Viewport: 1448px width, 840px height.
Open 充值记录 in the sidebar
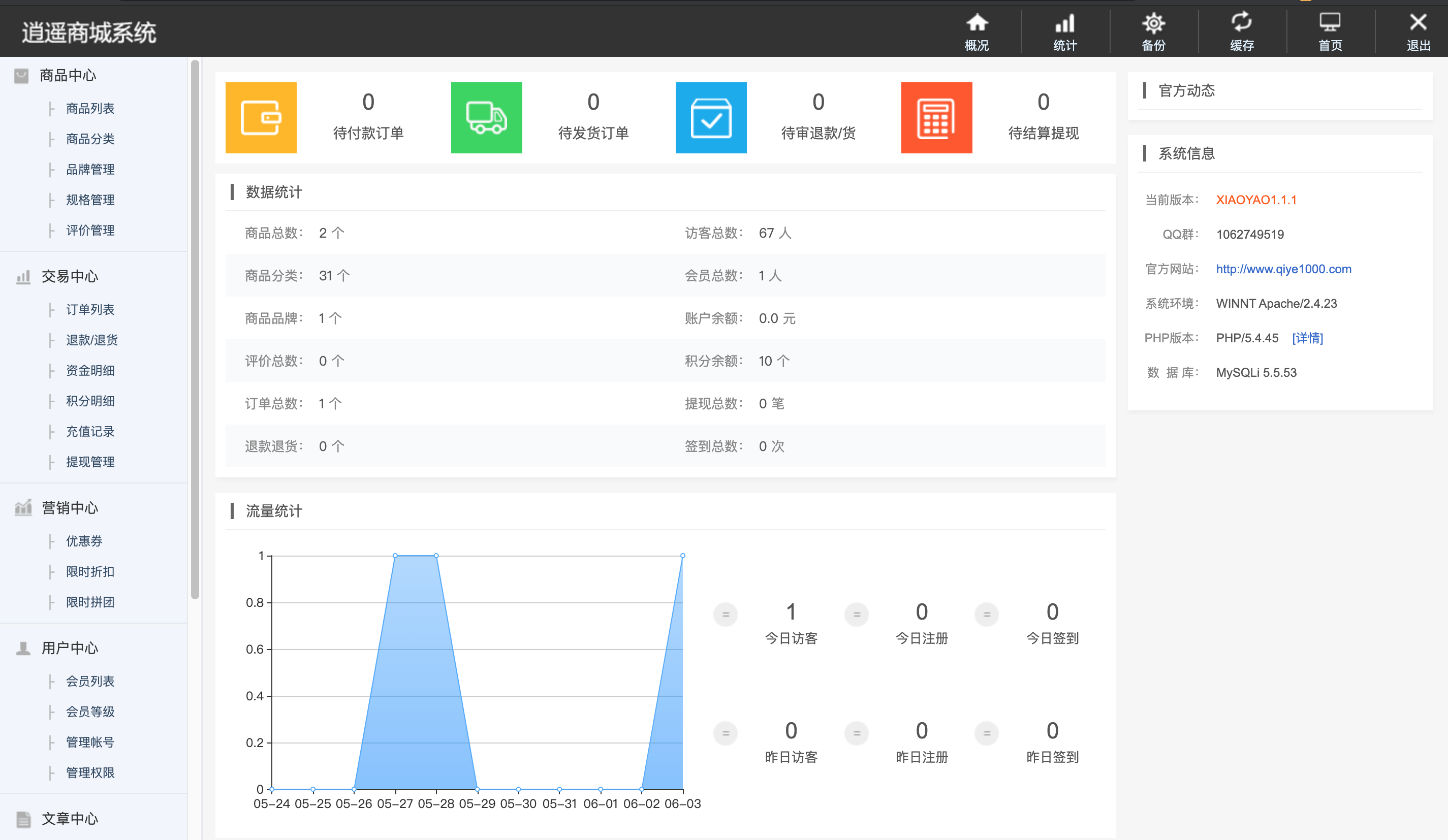90,432
